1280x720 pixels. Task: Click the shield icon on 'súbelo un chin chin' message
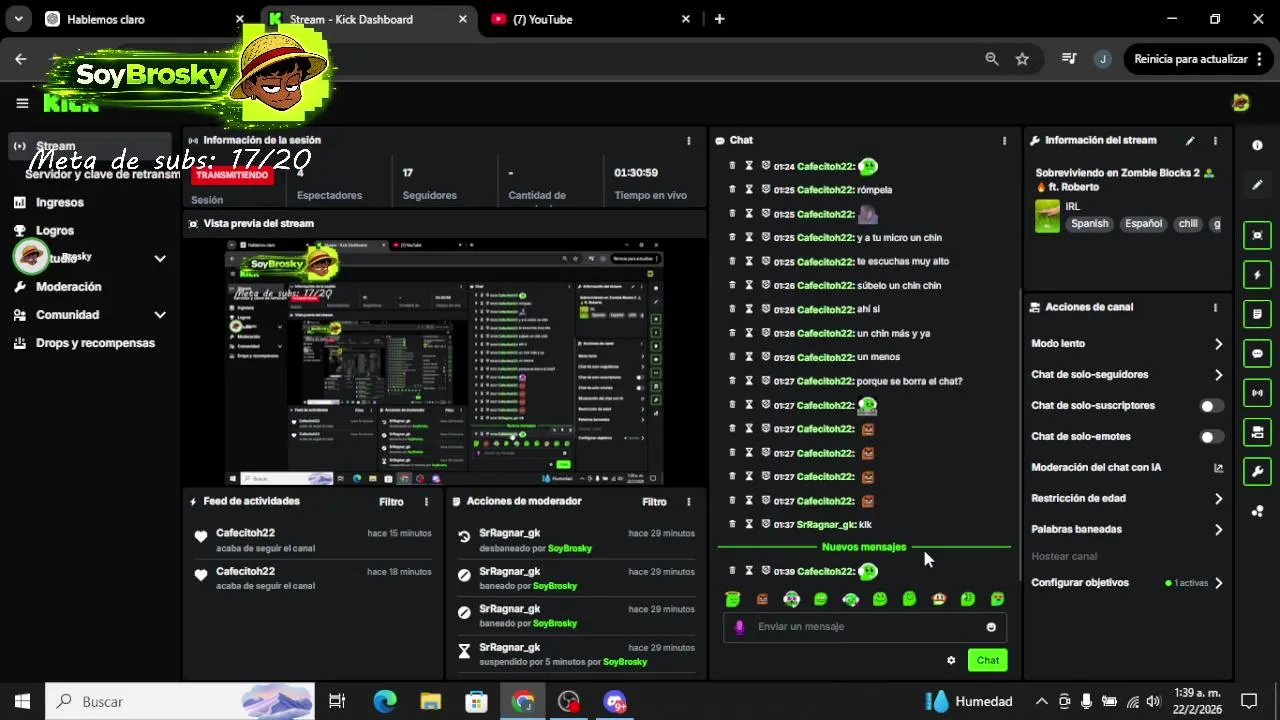point(765,285)
